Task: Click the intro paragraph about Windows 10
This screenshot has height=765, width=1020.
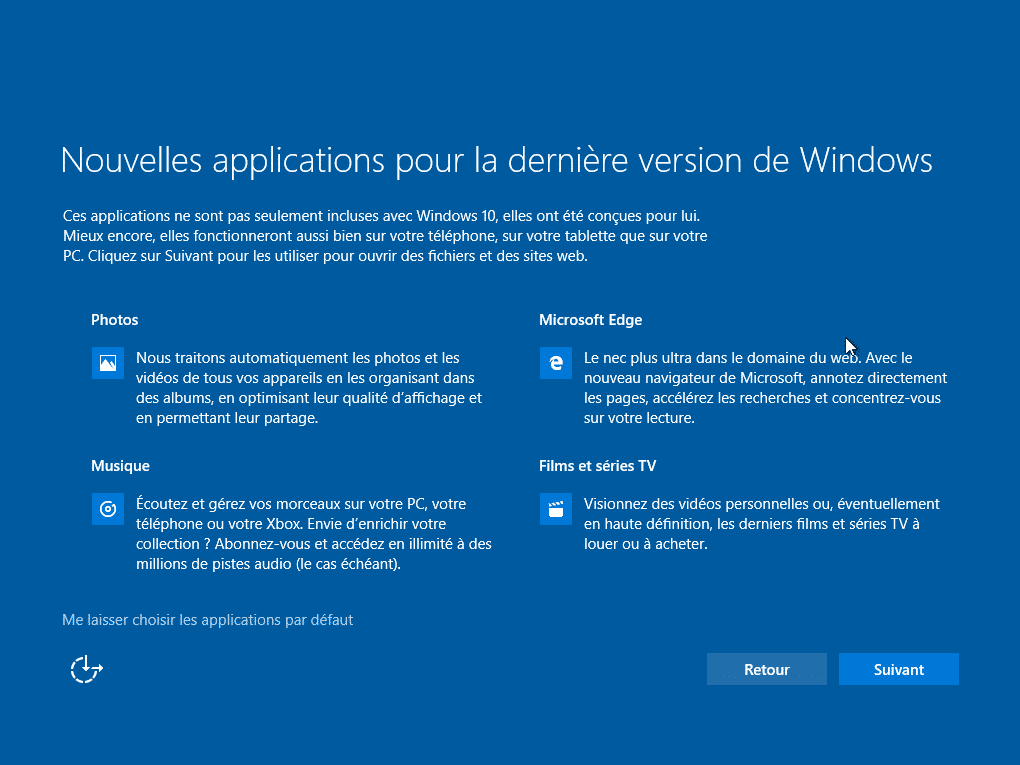Action: point(385,236)
